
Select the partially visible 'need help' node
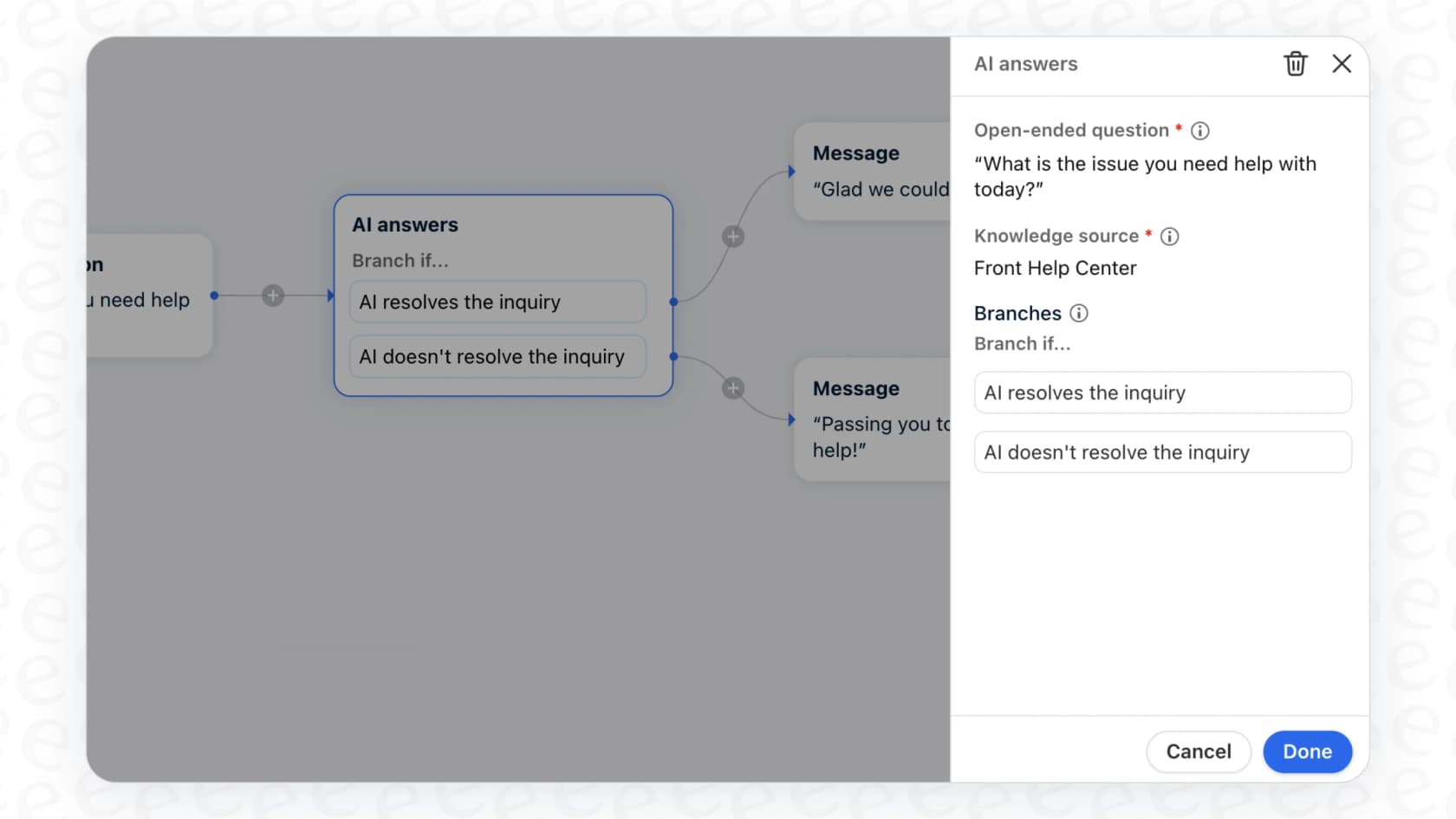coord(149,296)
